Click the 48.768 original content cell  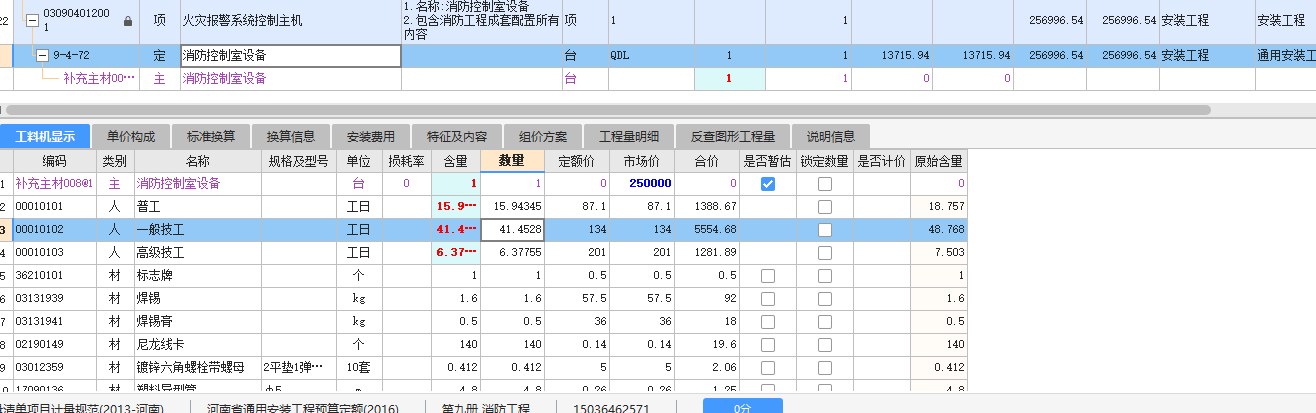tap(938, 230)
